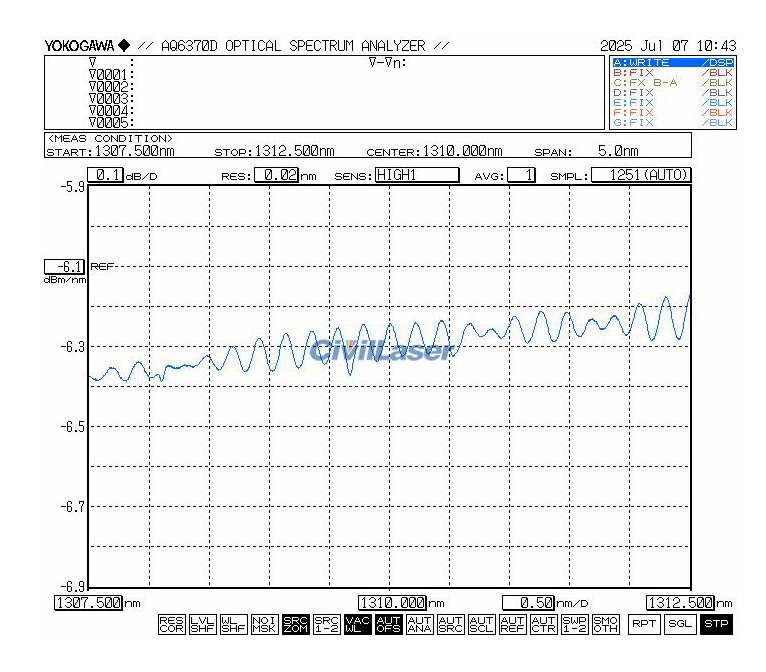The image size is (766, 672).
Task: Open the SMPL 1251(AUTO) sampling field
Action: [x=640, y=175]
